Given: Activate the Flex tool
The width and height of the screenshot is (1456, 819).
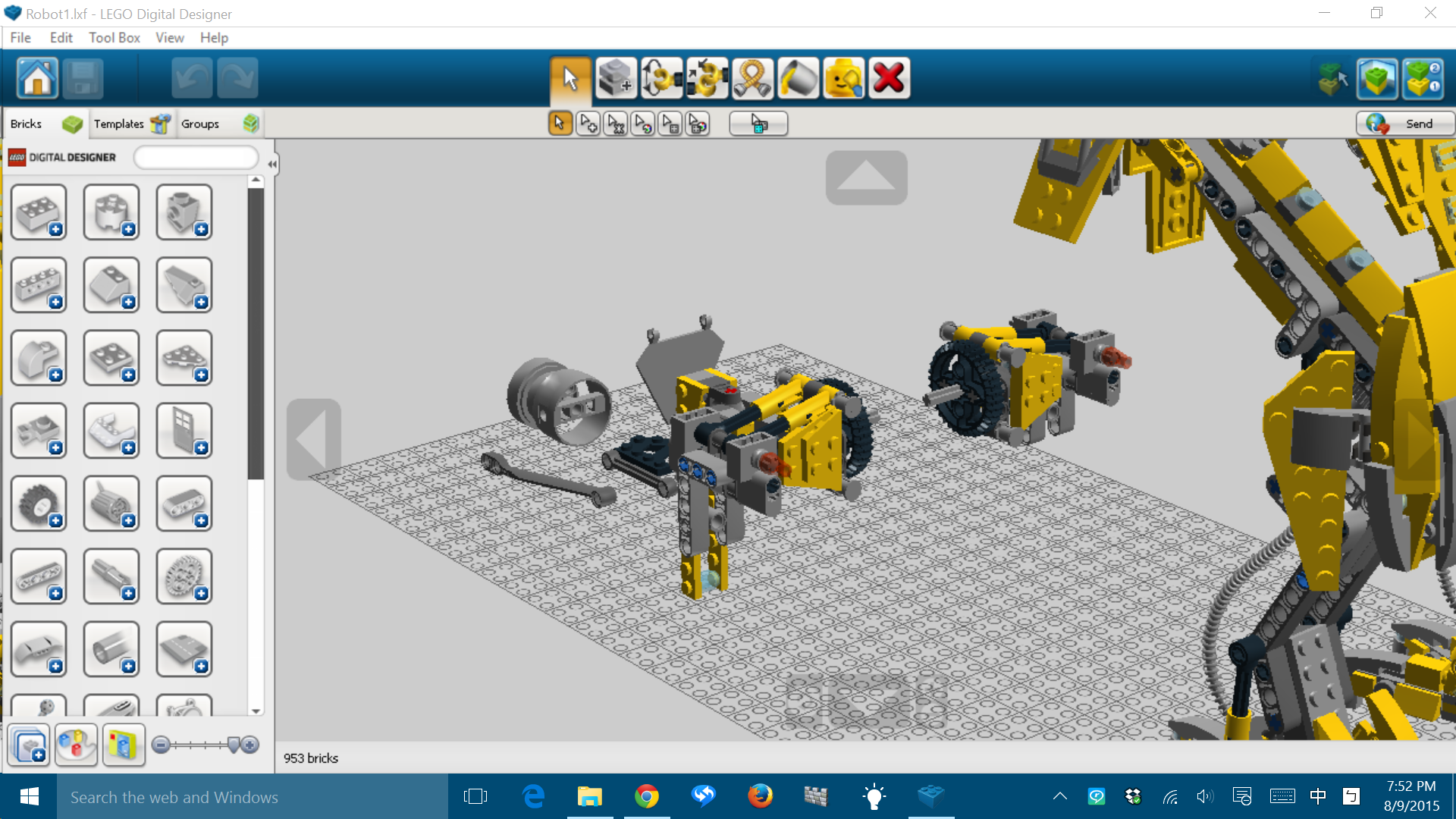Looking at the screenshot, I should 753,78.
